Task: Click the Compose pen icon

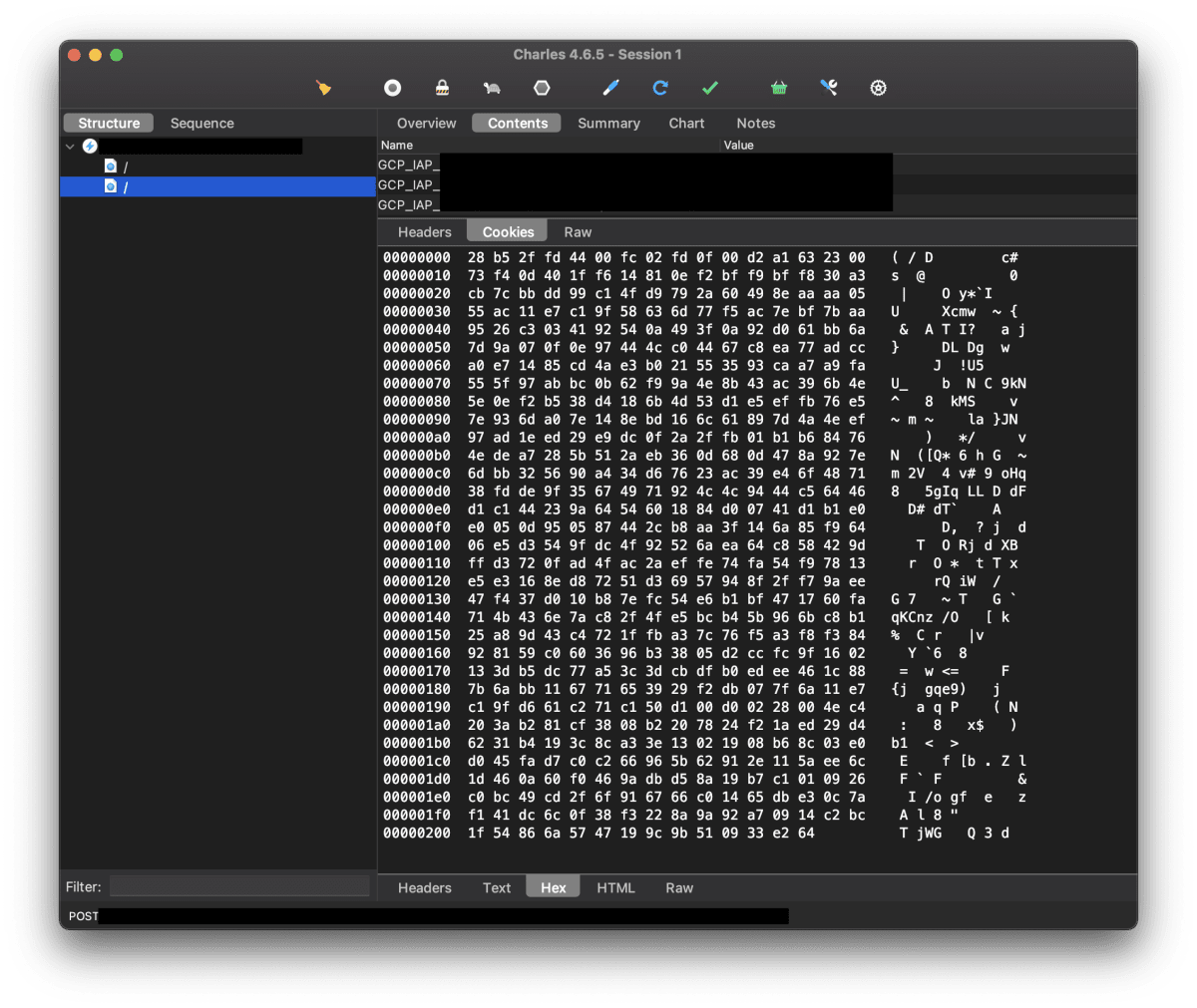Action: click(x=611, y=88)
